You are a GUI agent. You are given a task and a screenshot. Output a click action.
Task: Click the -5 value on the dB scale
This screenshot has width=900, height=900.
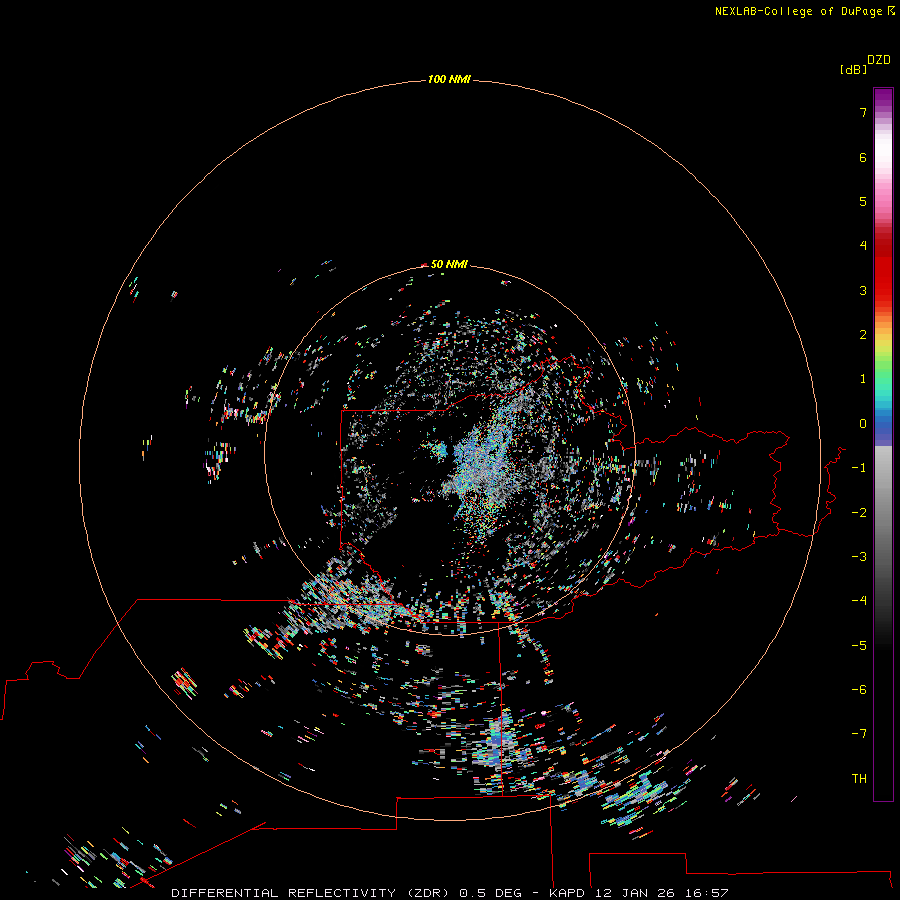pyautogui.click(x=859, y=646)
